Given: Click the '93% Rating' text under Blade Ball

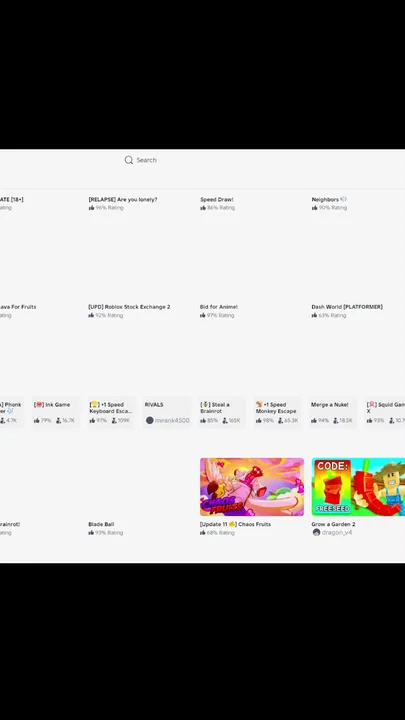Looking at the screenshot, I should [x=109, y=533].
